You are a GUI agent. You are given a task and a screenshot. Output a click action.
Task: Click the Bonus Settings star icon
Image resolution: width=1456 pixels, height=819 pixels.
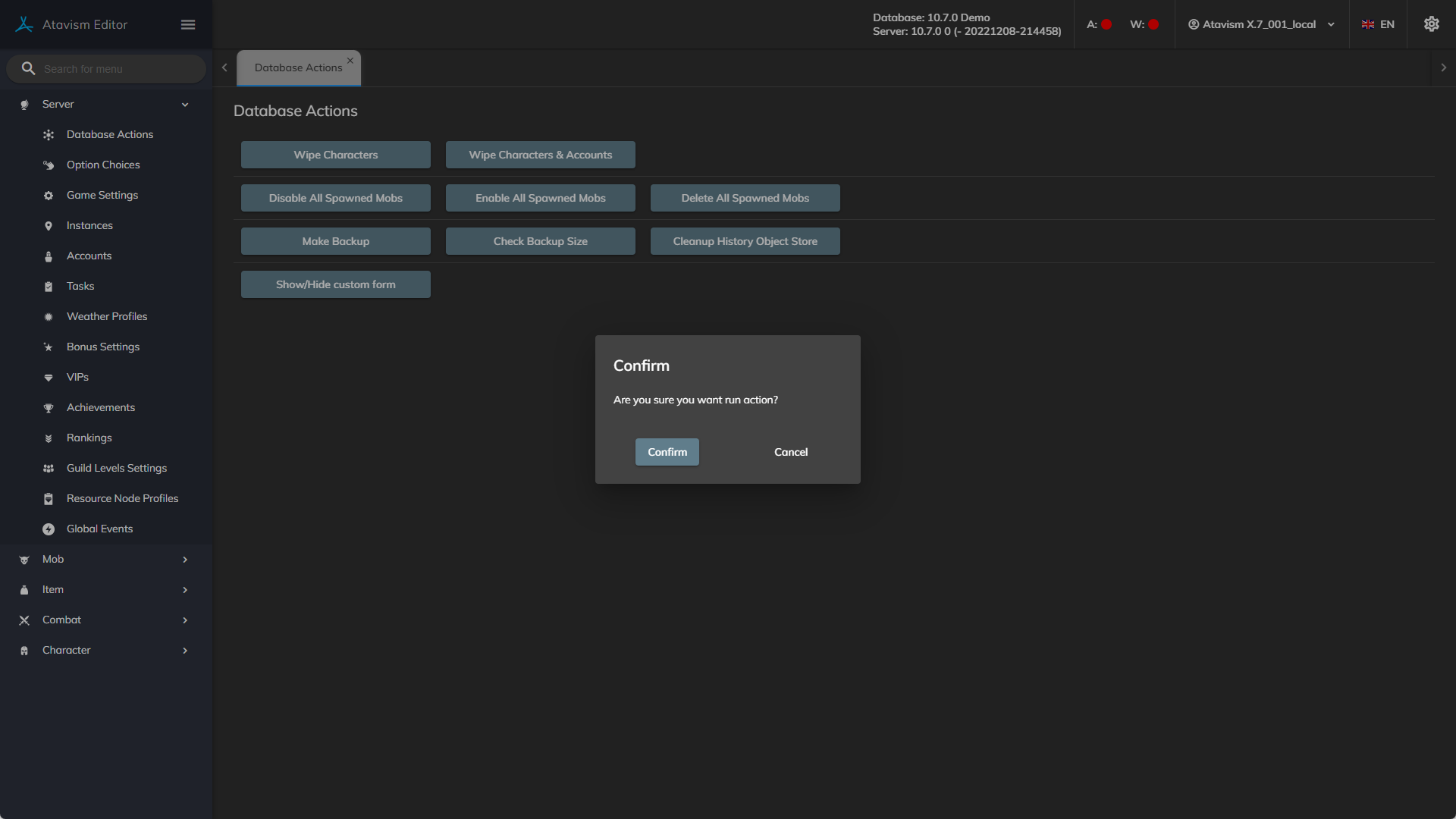pos(49,347)
